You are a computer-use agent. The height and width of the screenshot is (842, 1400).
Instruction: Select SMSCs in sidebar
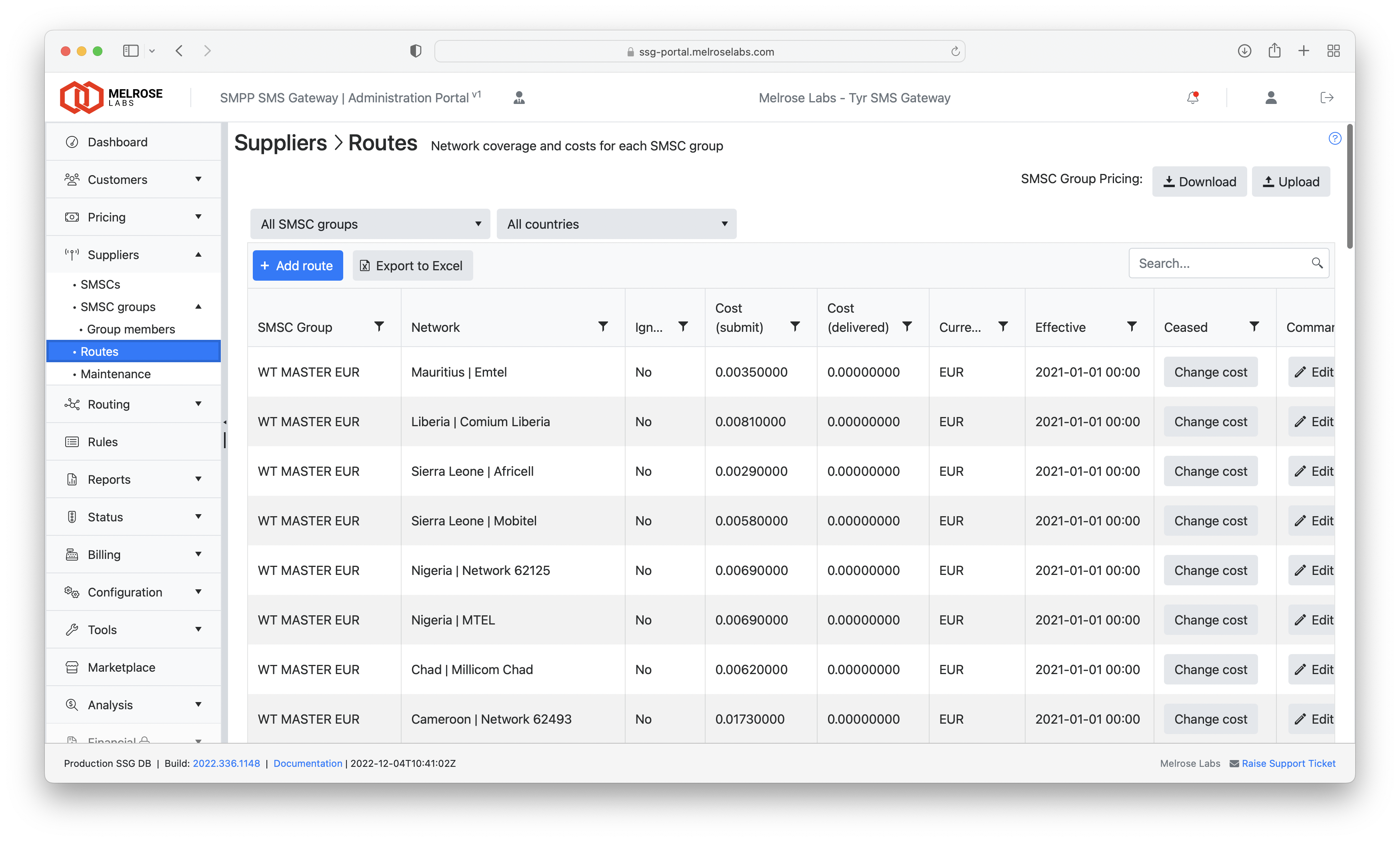point(133,284)
